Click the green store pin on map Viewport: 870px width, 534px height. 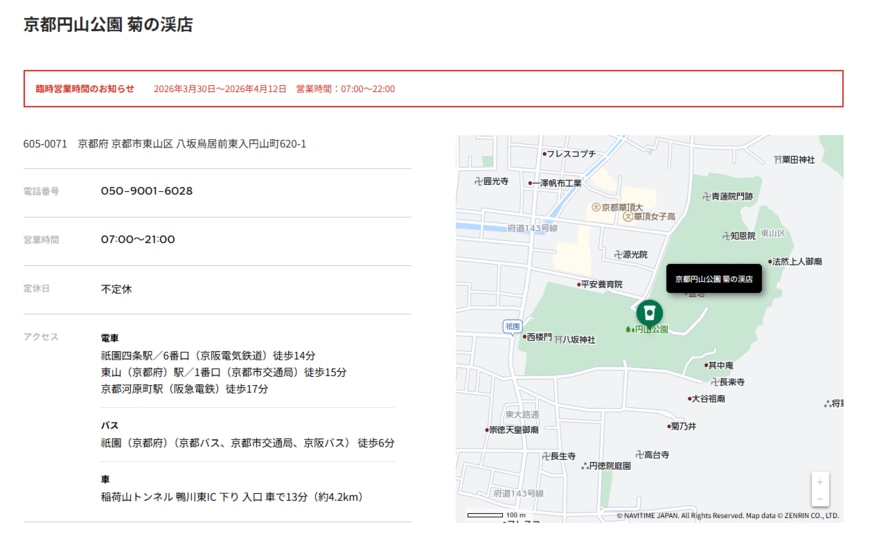pyautogui.click(x=649, y=312)
